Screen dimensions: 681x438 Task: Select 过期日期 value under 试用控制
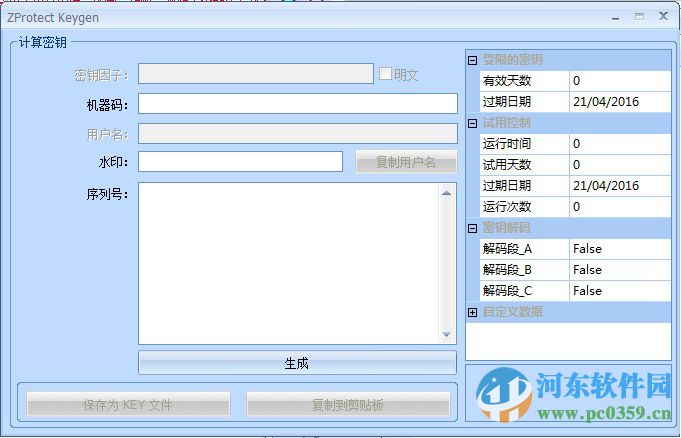point(620,186)
